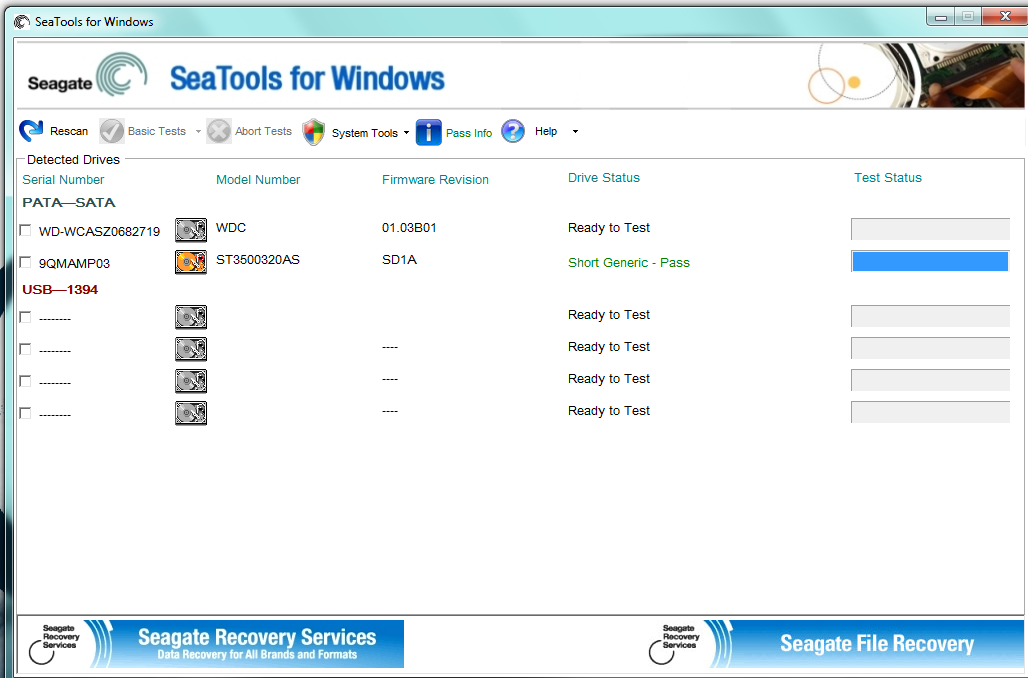The width and height of the screenshot is (1028, 678).
Task: Click the System Tools shield icon
Action: click(313, 132)
